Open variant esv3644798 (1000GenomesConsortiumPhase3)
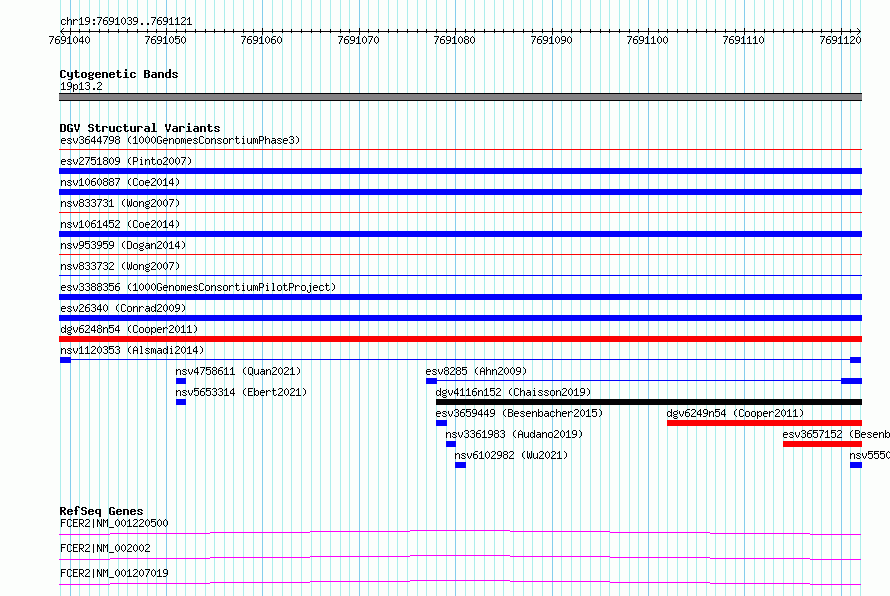 point(180,141)
